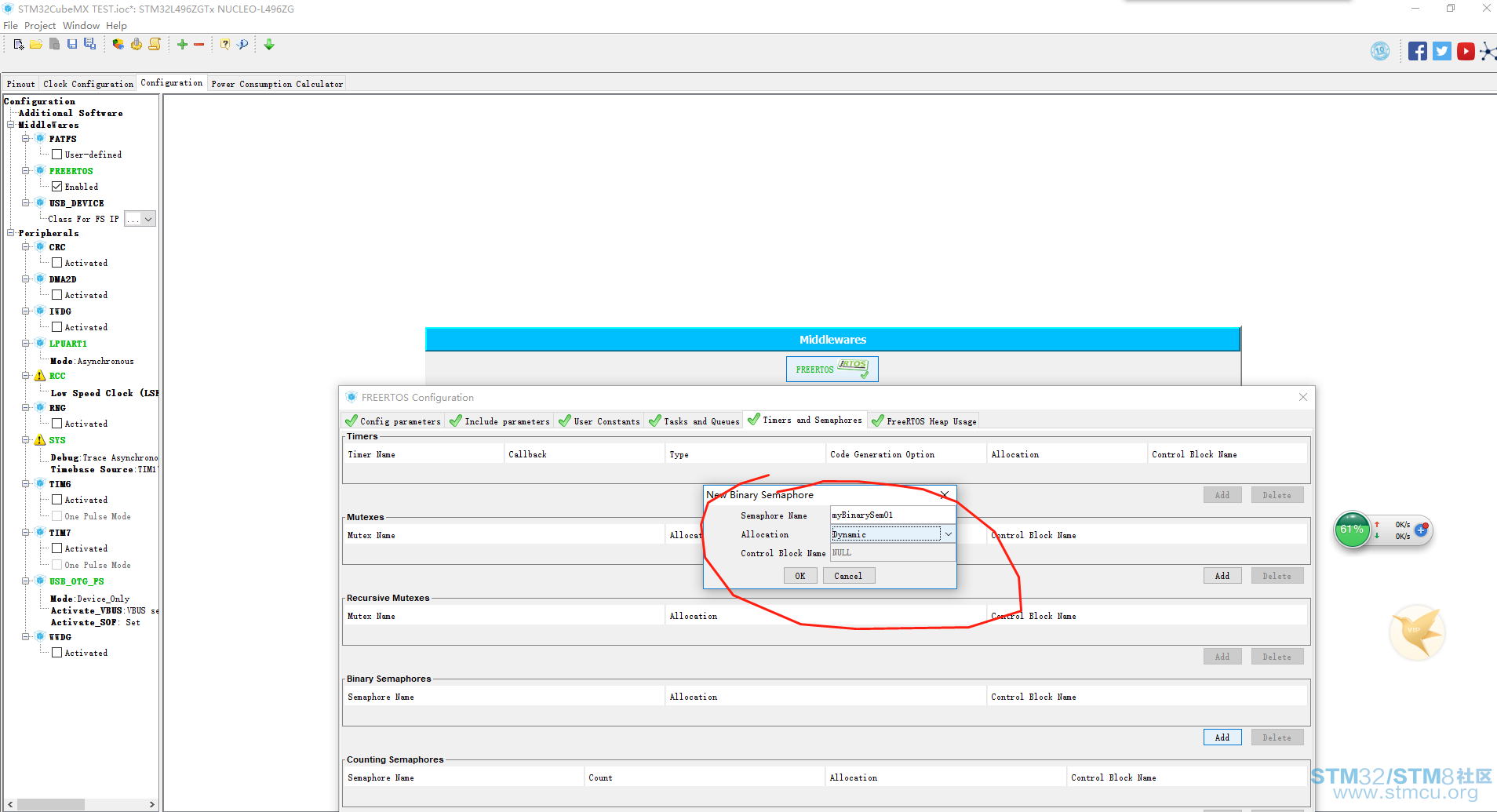Click the Semaphore Name input field
This screenshot has width=1497, height=812.
click(x=892, y=515)
